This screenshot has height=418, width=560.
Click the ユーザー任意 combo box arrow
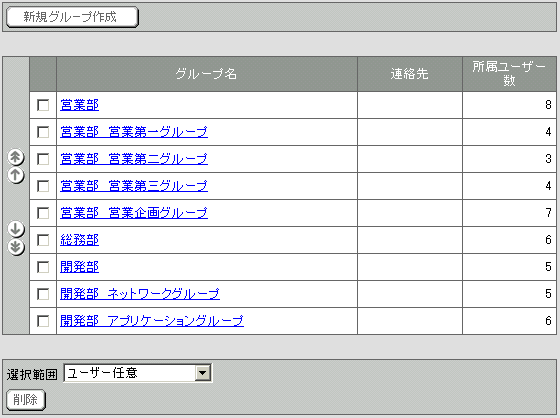[202, 373]
